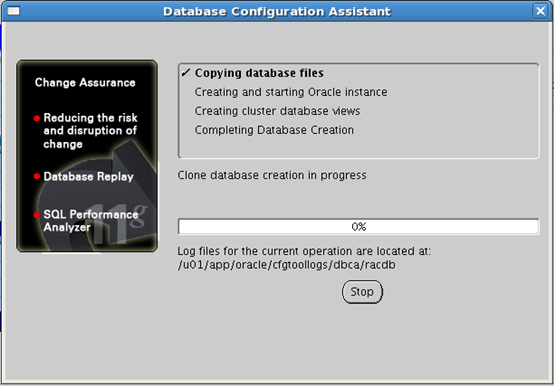
Task: Click the 11g logo in the banner
Action: 118,224
